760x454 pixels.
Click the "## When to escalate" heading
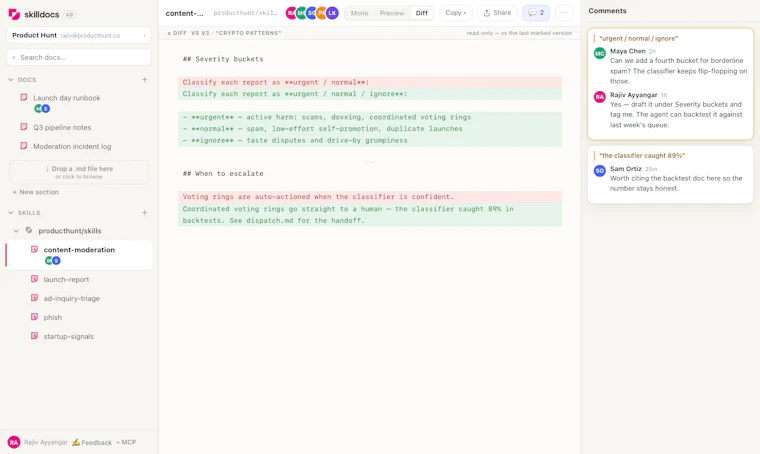pyautogui.click(x=223, y=173)
